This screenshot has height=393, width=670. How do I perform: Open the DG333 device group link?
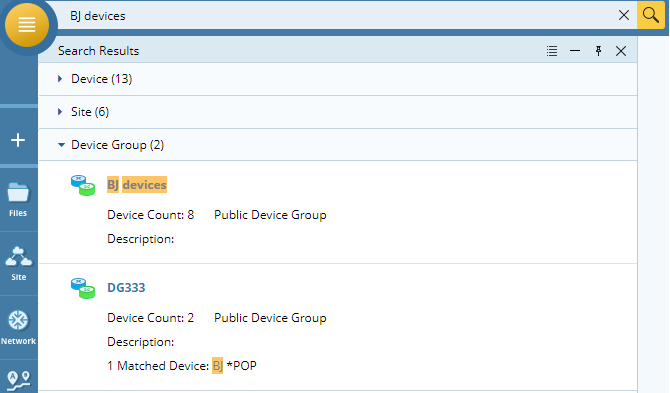[x=126, y=288]
